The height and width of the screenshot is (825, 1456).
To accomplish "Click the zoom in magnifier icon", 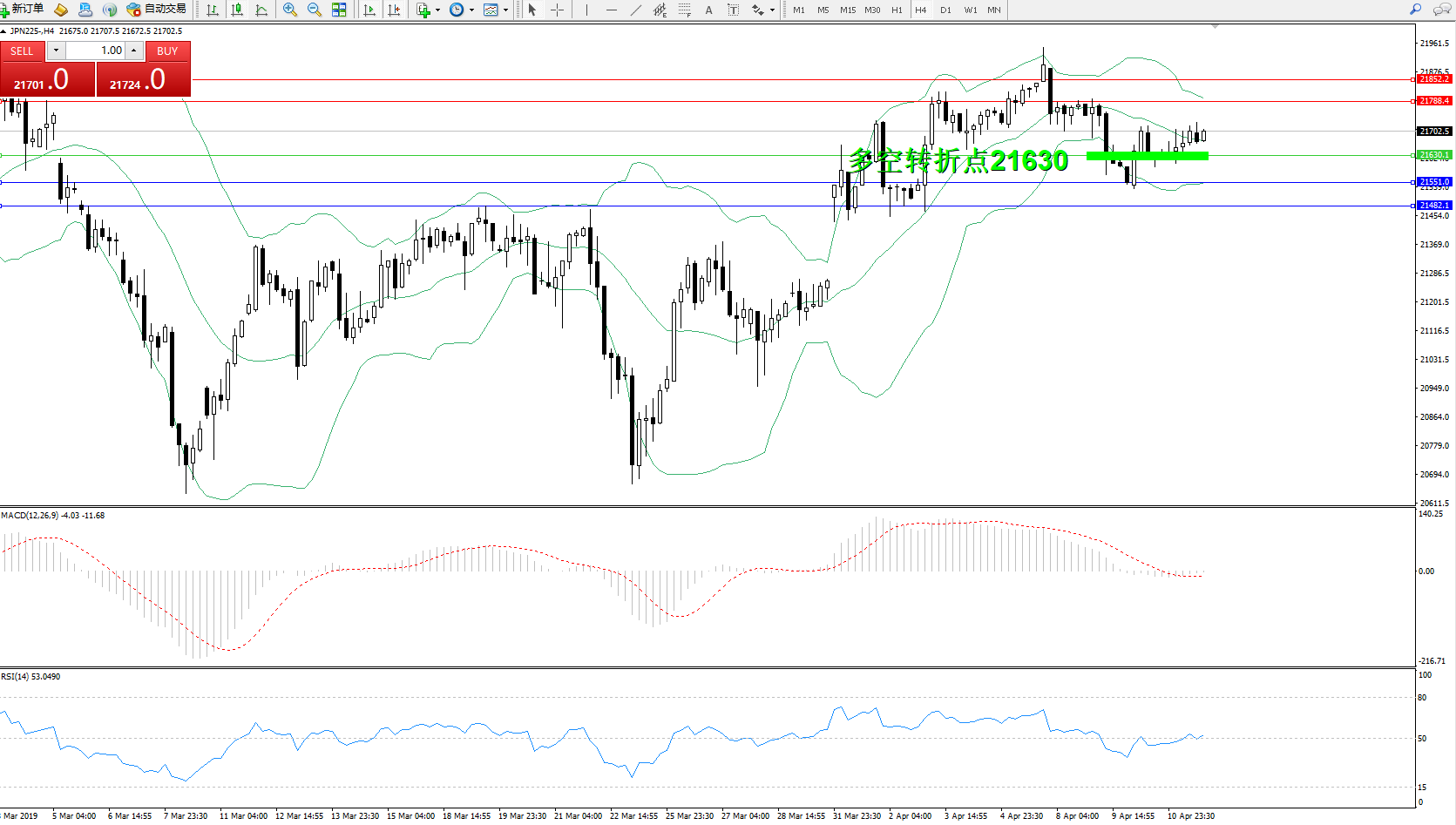I will tap(290, 10).
